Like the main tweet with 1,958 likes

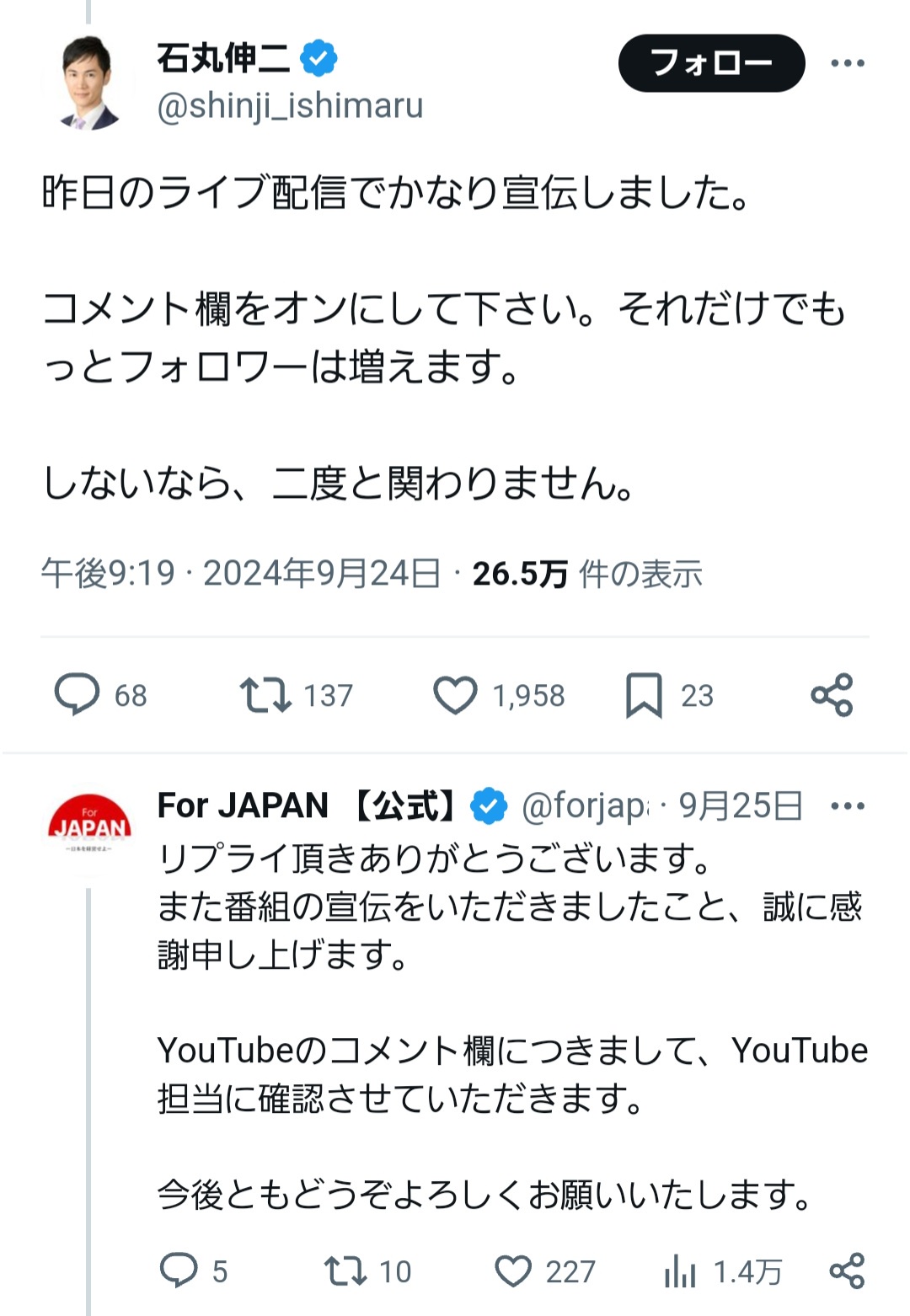point(455,695)
